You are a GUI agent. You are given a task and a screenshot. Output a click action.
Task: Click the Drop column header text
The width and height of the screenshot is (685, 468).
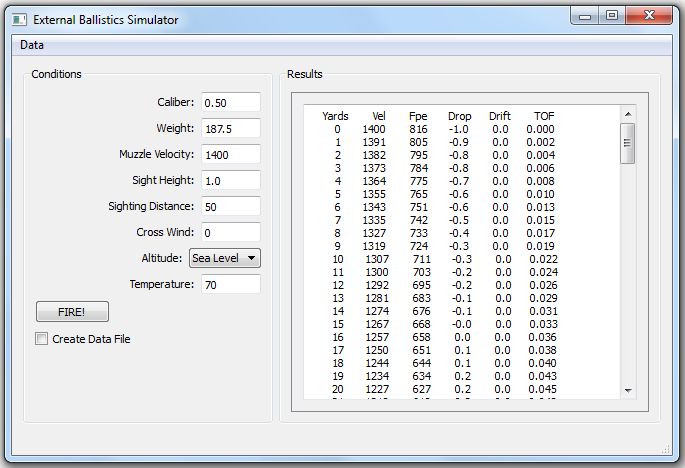tap(460, 116)
